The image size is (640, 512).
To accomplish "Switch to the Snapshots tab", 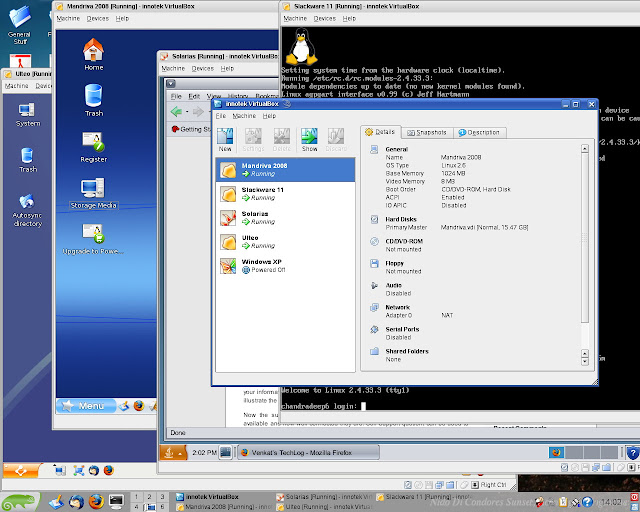I will pos(427,133).
